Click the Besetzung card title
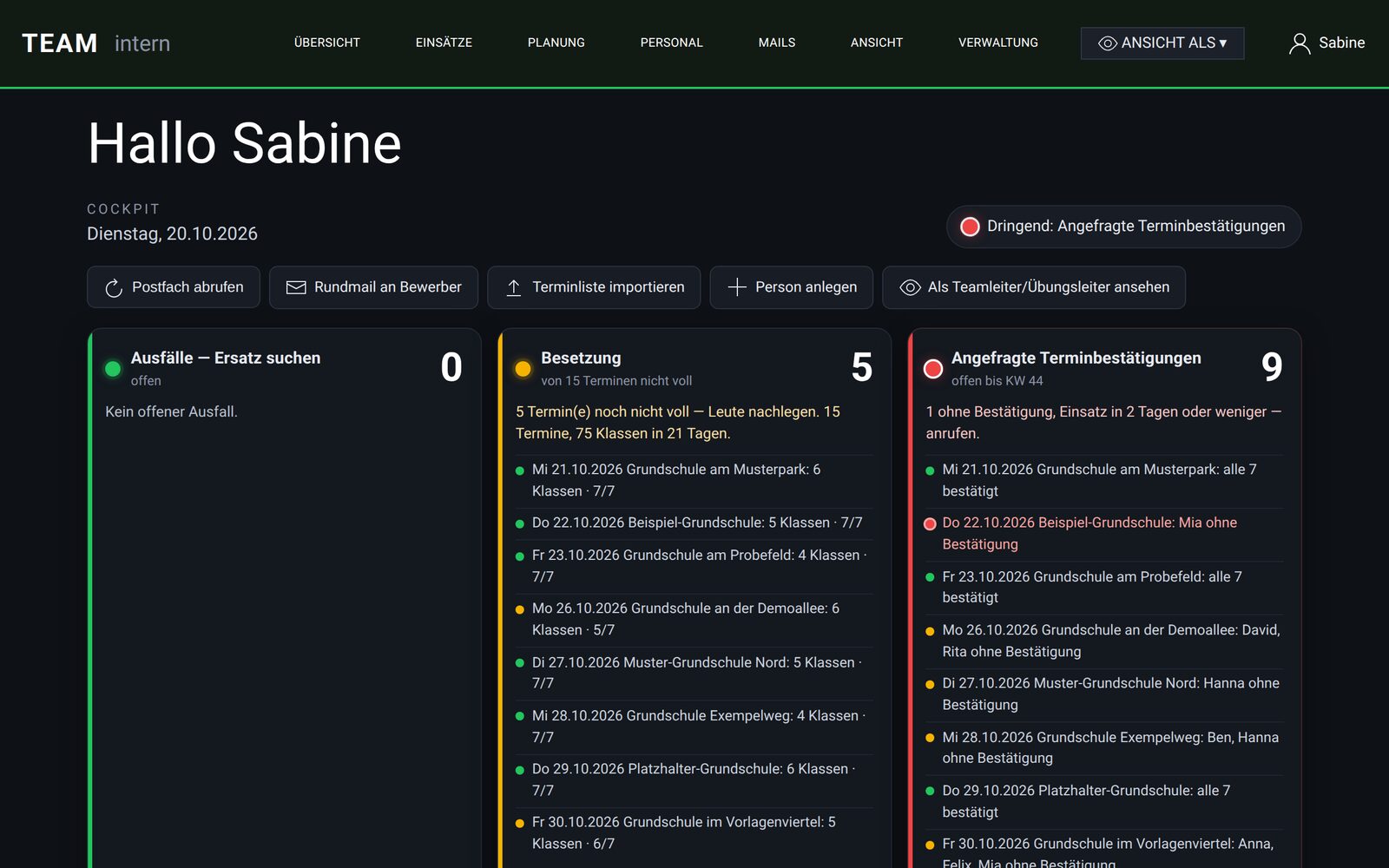Image resolution: width=1389 pixels, height=868 pixels. point(581,358)
